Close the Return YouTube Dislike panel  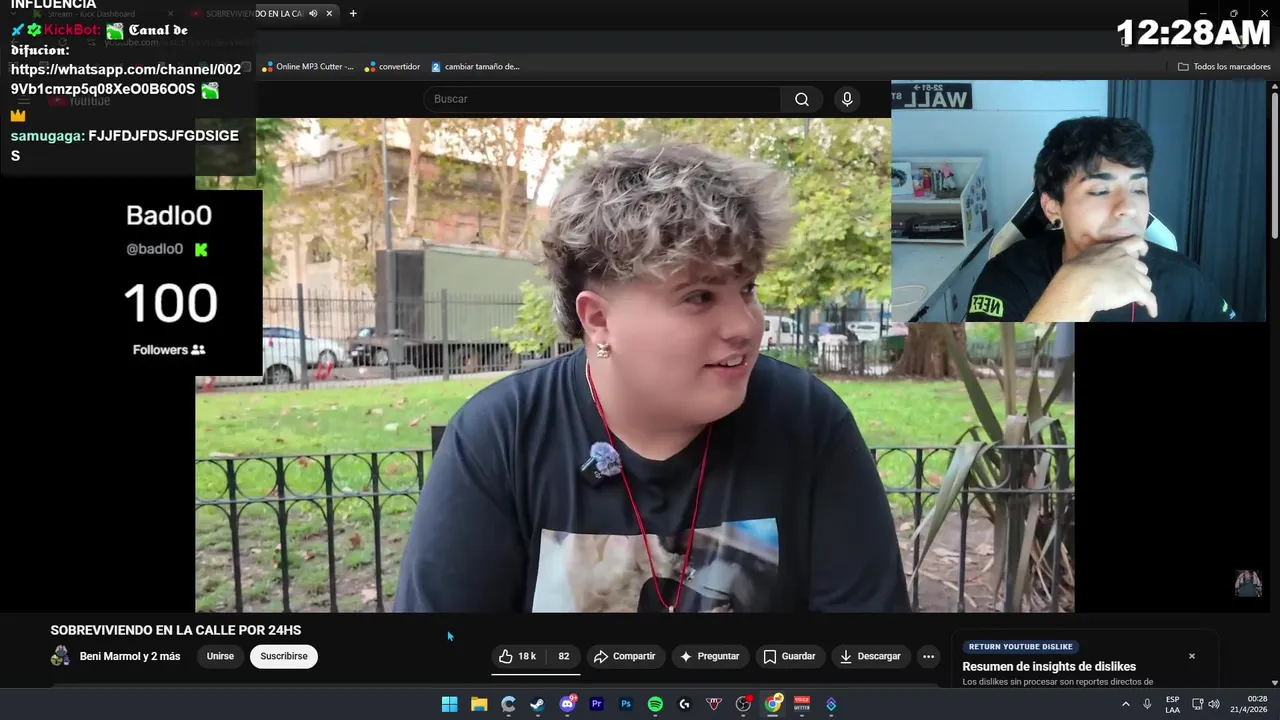click(1192, 656)
